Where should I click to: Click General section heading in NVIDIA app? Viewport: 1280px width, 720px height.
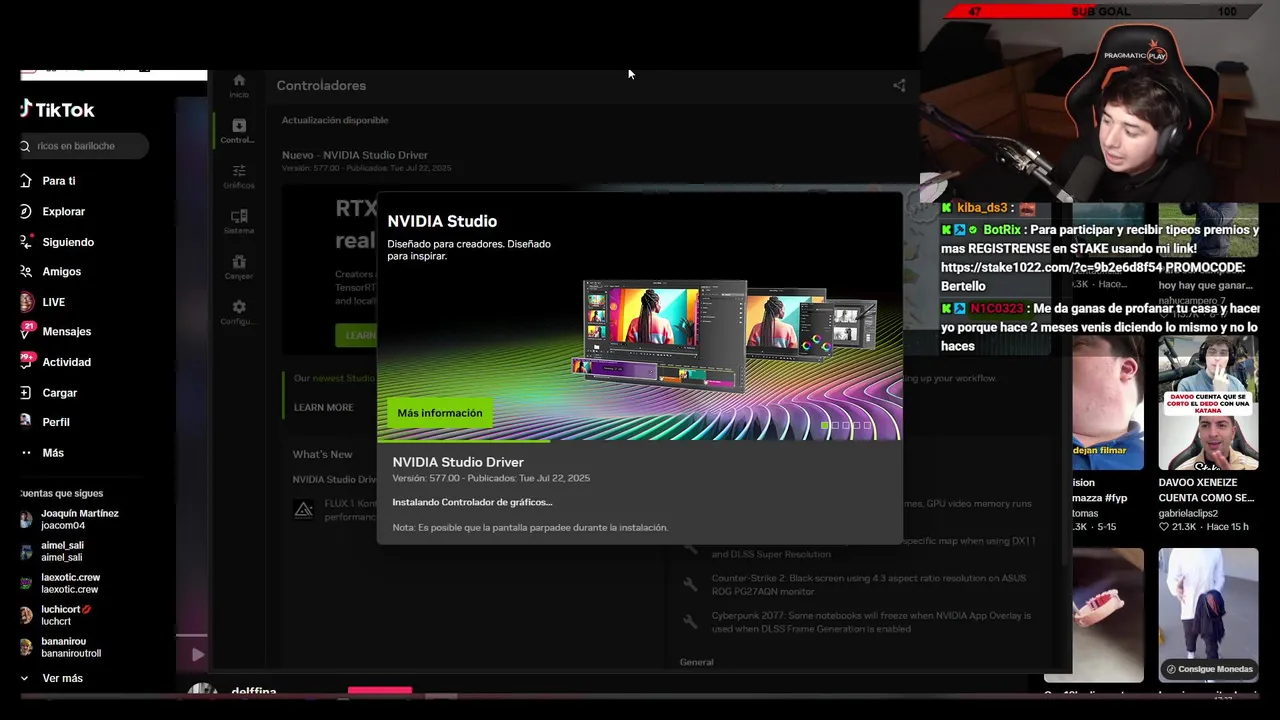click(697, 662)
